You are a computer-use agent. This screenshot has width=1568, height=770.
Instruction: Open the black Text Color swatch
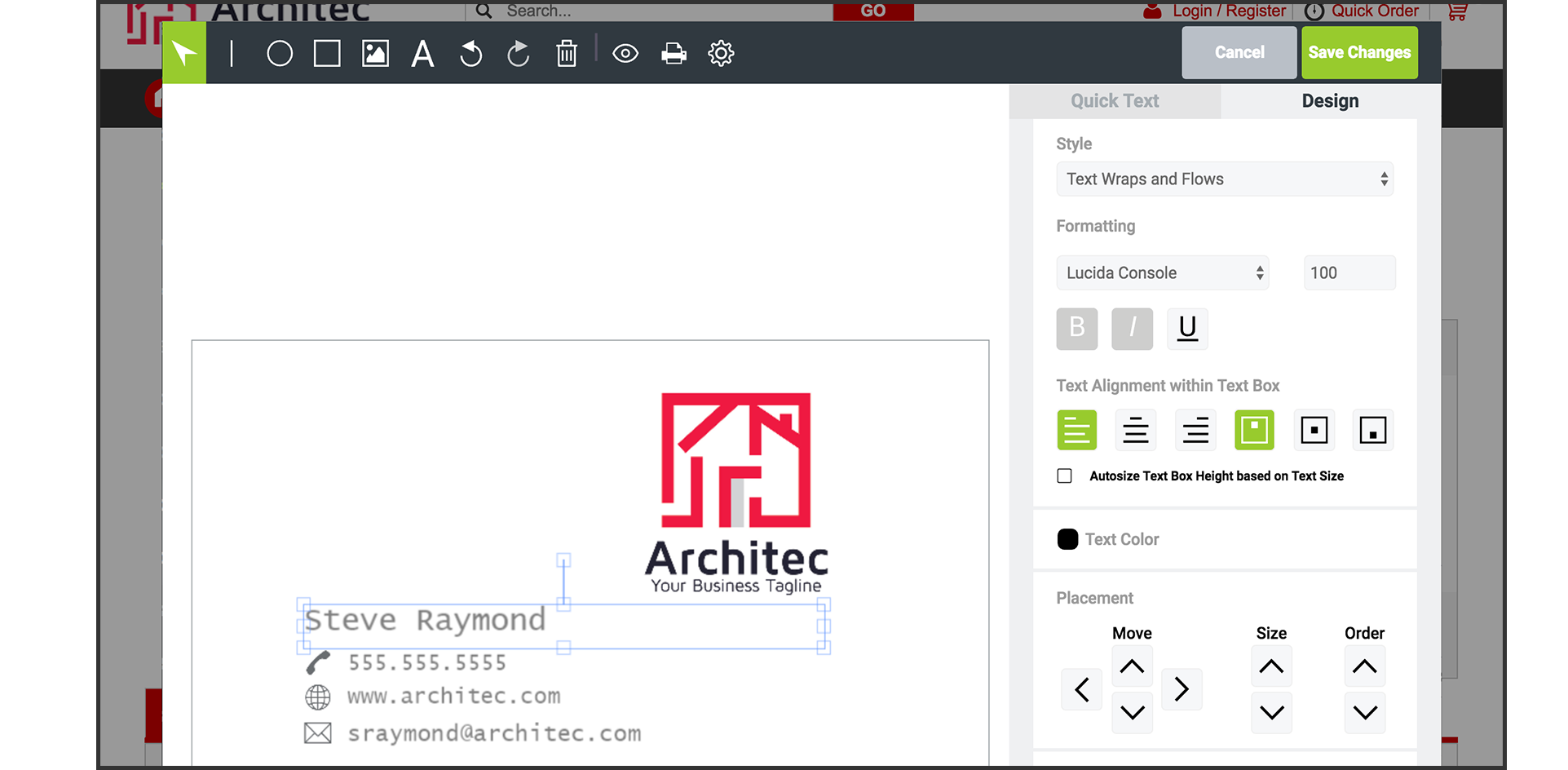[1067, 539]
